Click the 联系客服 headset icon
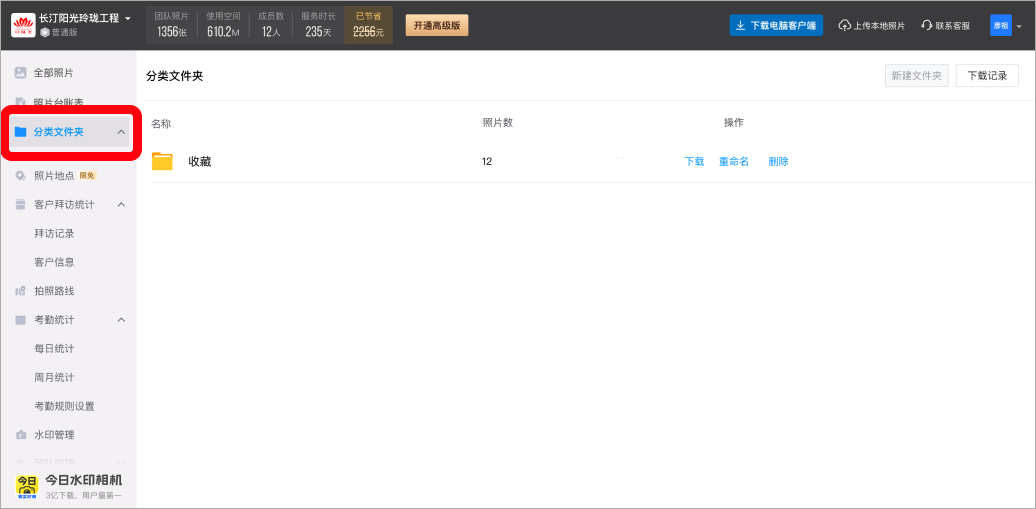The width and height of the screenshot is (1036, 509). coord(926,26)
